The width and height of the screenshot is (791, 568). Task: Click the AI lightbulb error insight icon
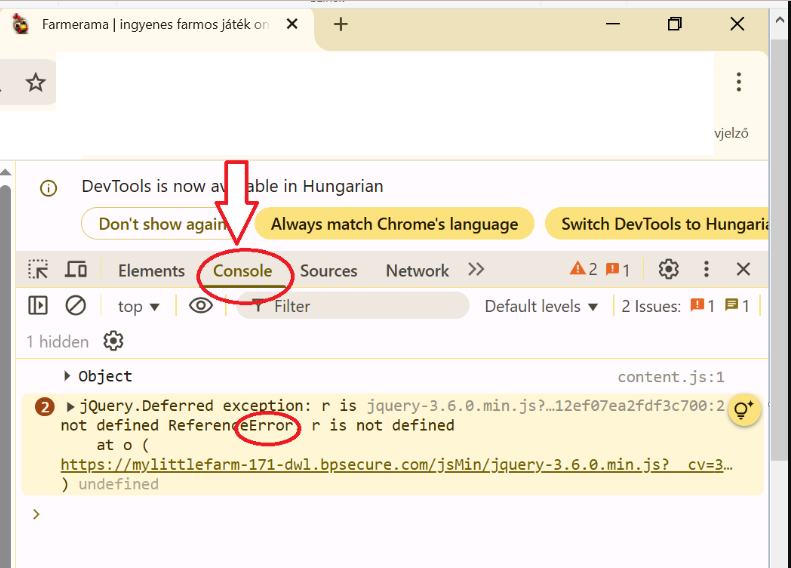[x=744, y=409]
